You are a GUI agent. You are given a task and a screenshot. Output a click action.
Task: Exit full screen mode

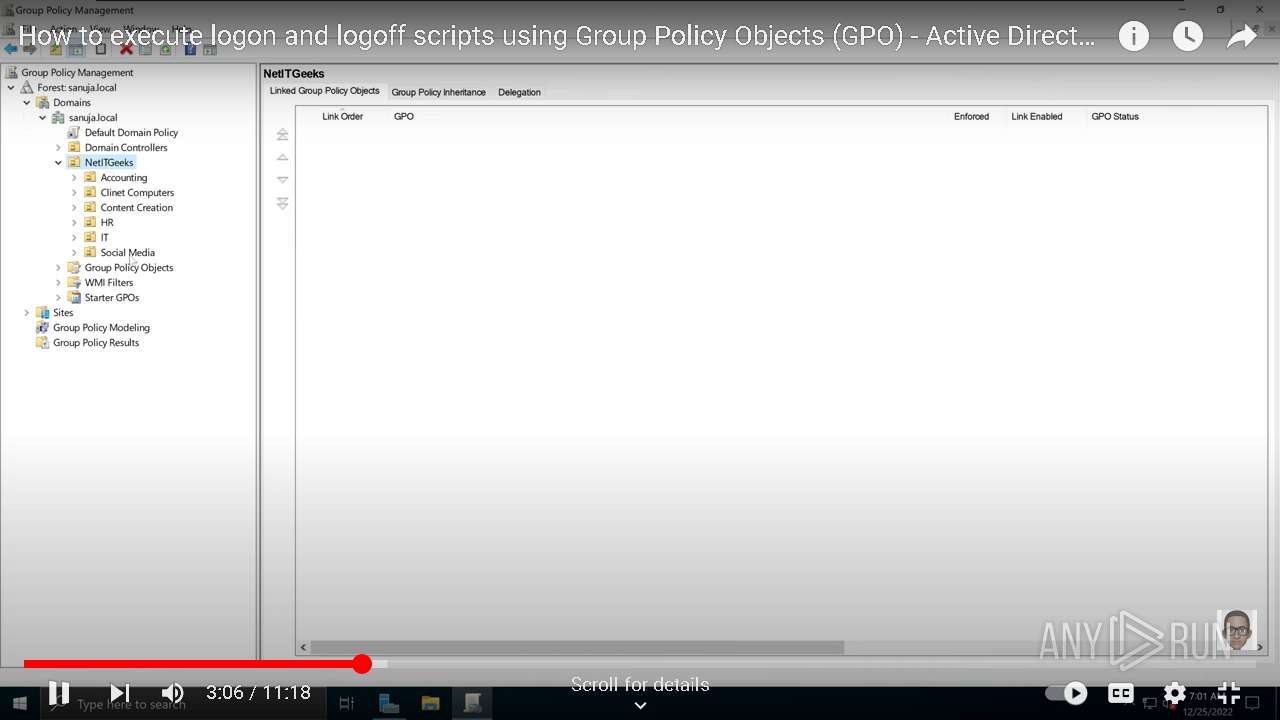coord(1229,692)
